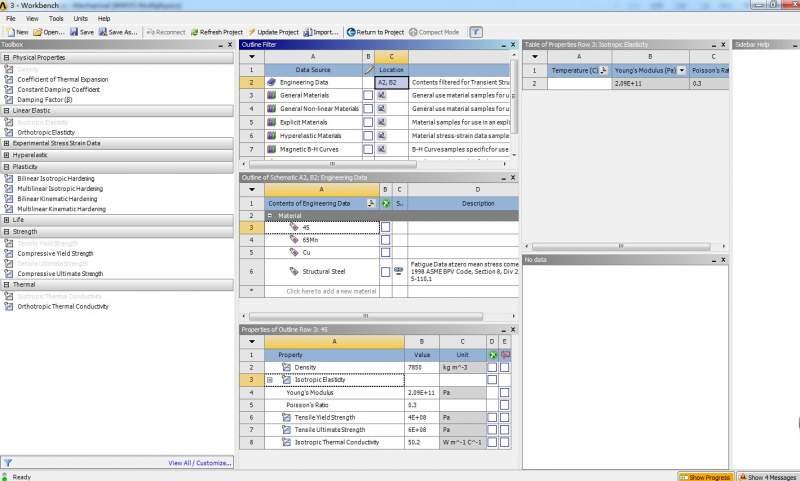Open the File menu
This screenshot has width=800, height=481.
click(11, 18)
